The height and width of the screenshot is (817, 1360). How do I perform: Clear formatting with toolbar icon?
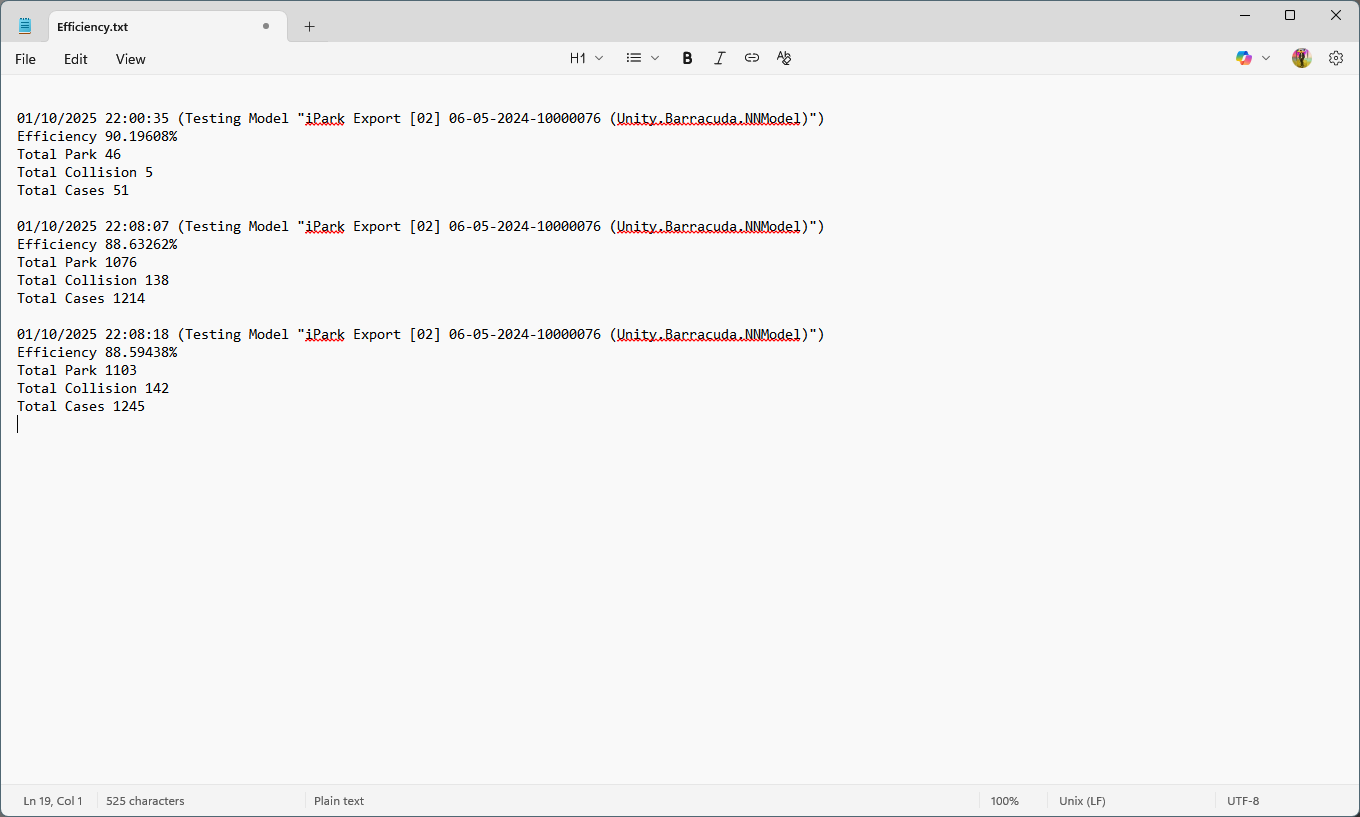tap(784, 58)
